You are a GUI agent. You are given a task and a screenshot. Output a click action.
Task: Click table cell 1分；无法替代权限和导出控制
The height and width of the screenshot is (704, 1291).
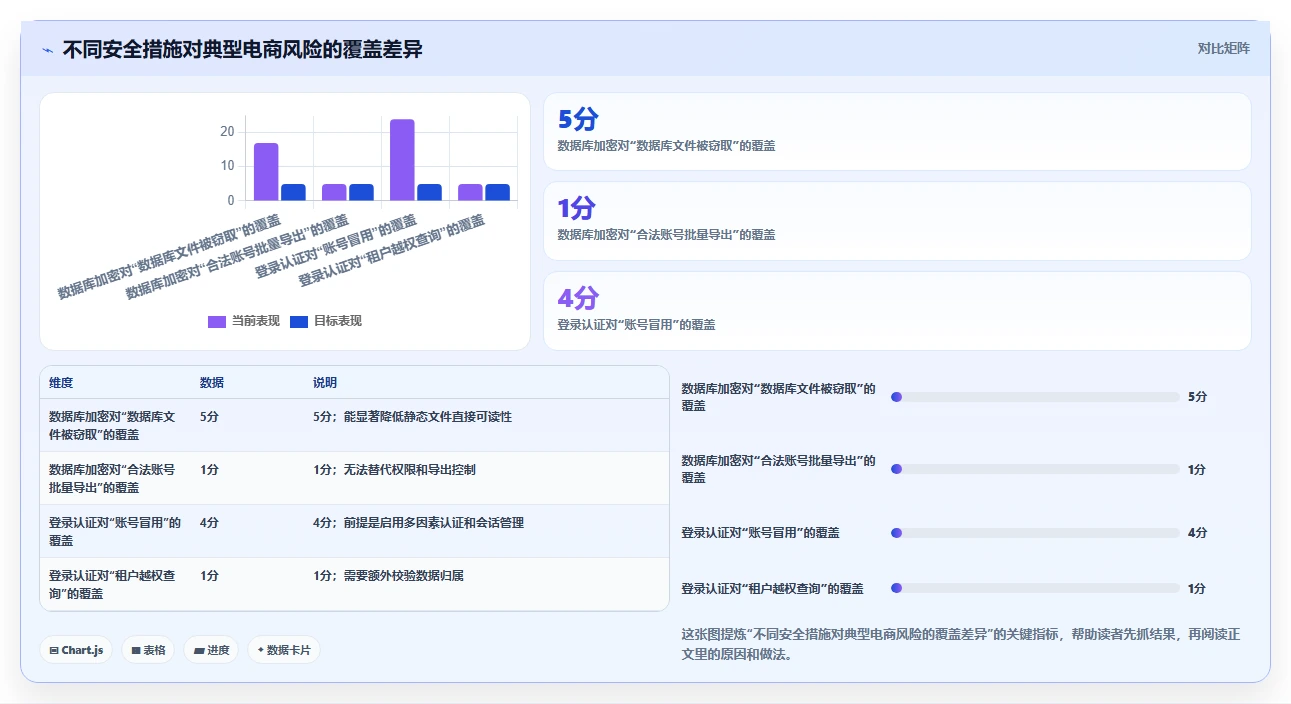(394, 470)
